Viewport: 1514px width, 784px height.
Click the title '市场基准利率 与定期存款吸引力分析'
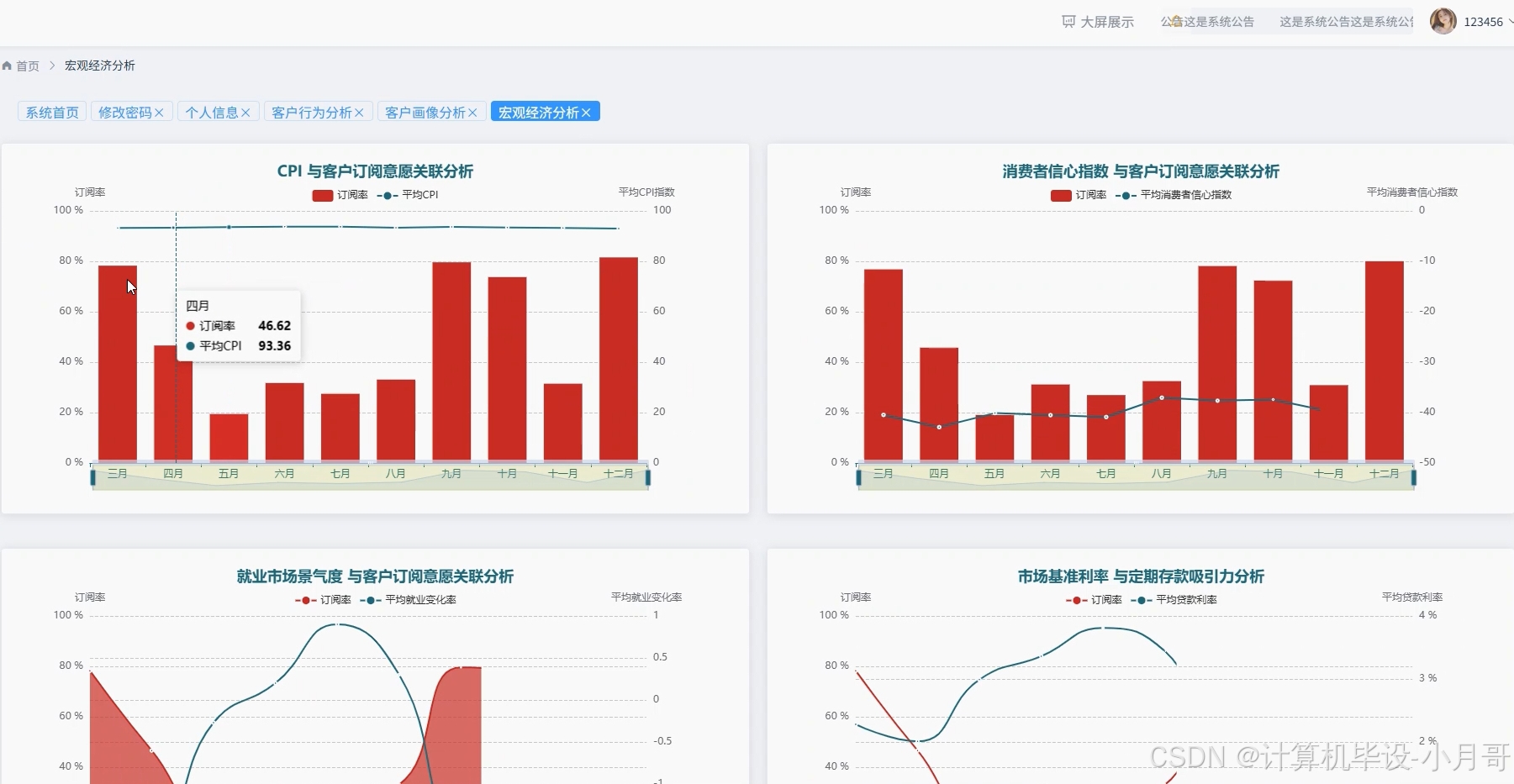coord(1141,576)
